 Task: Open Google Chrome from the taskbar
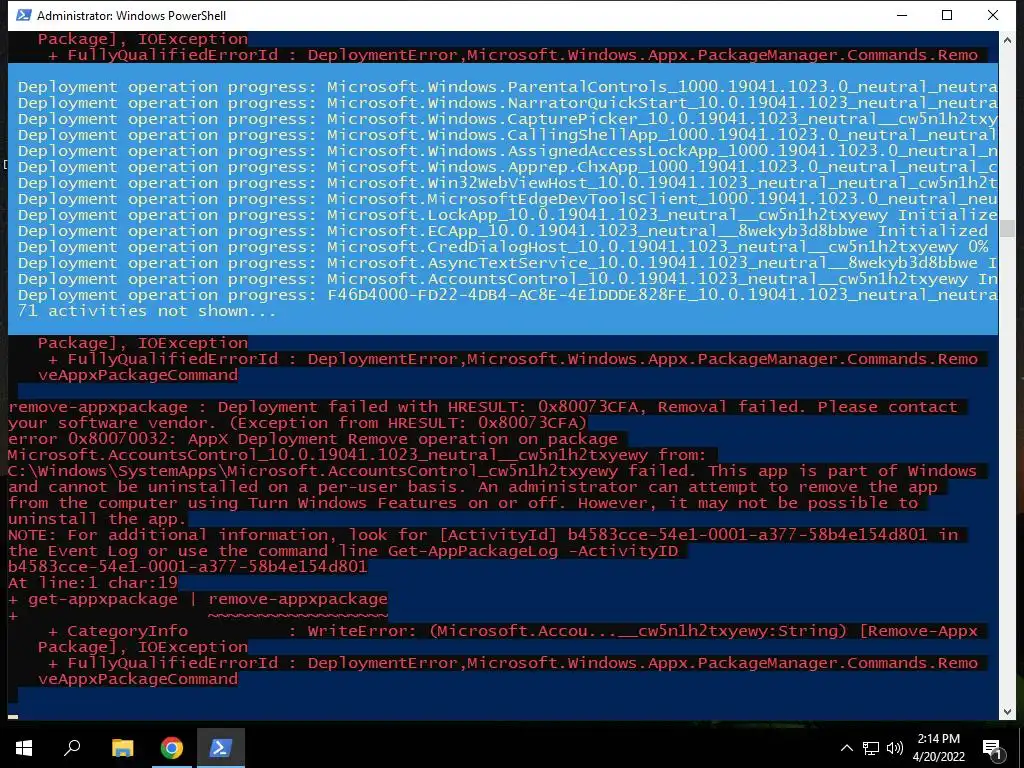click(172, 748)
